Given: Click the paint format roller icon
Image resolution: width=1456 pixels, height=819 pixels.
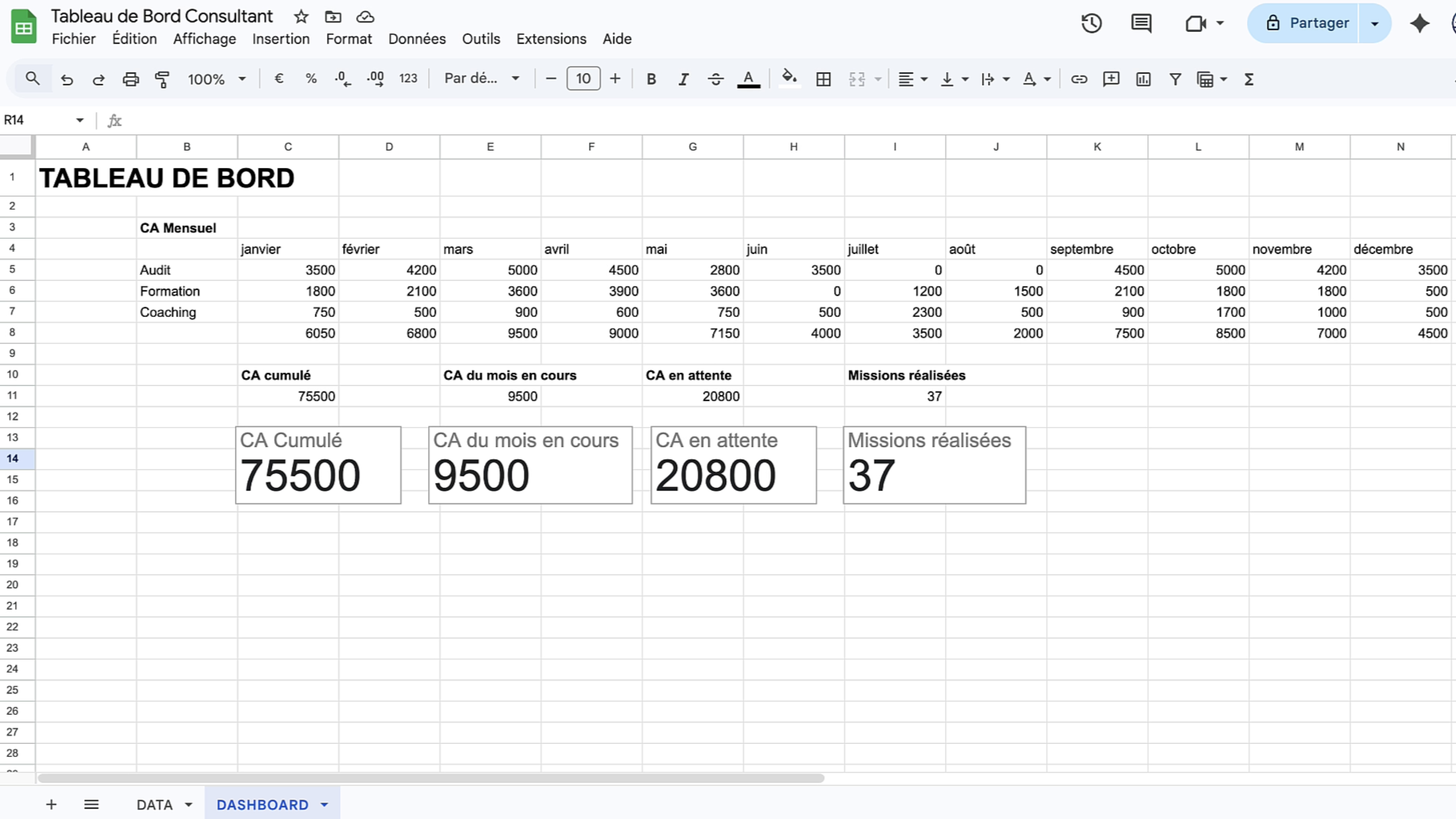Looking at the screenshot, I should [x=162, y=79].
